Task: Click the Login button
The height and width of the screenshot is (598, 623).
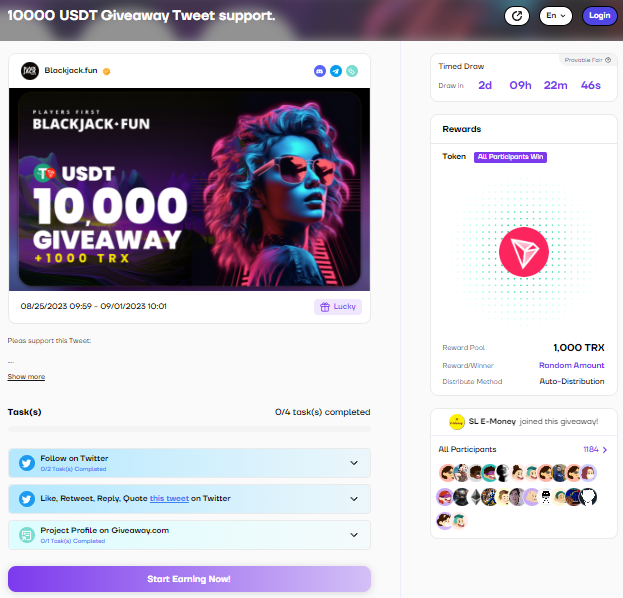Action: (x=600, y=16)
